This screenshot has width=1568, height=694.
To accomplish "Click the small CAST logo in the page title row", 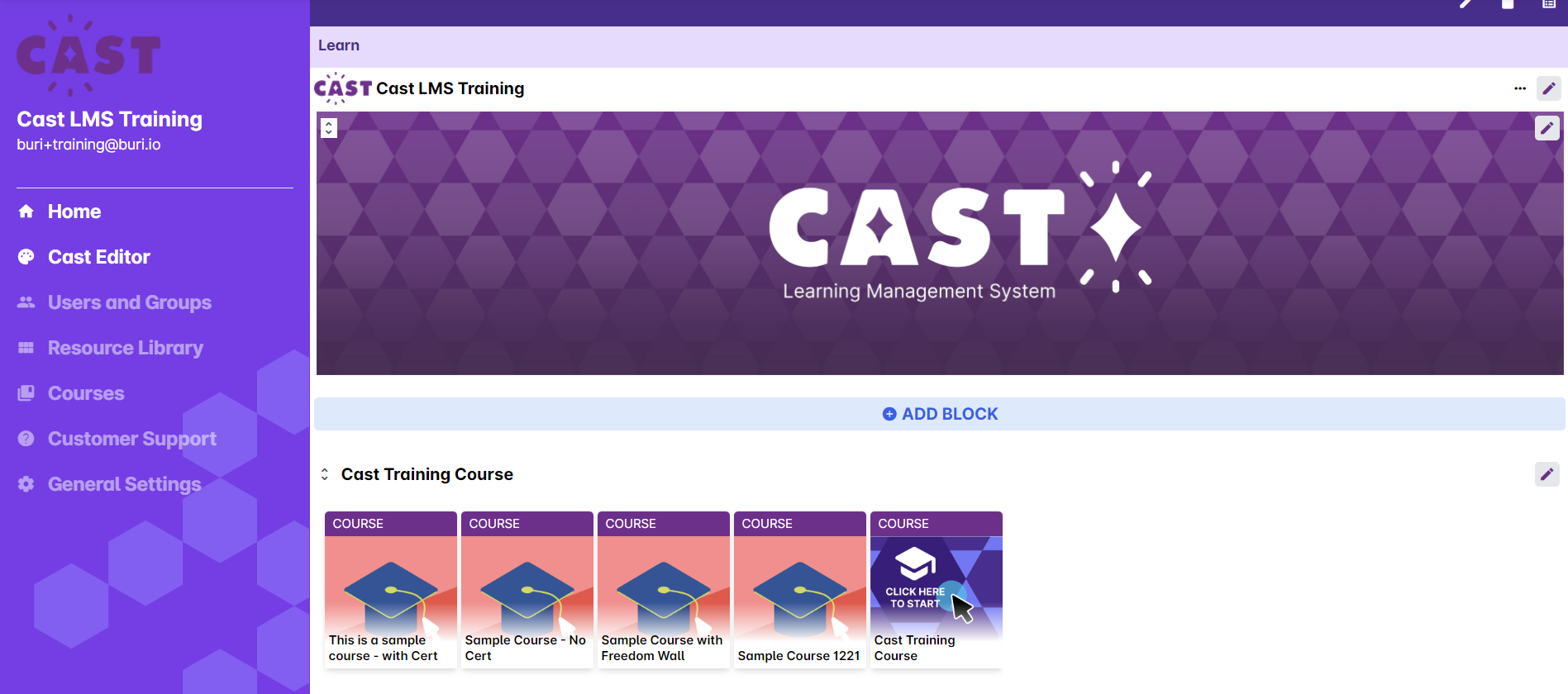I will coord(343,88).
